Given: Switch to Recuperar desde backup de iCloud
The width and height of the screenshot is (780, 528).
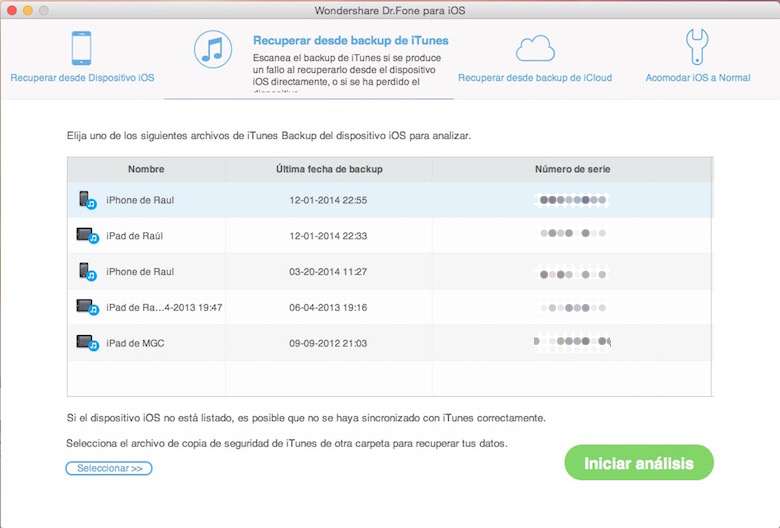Looking at the screenshot, I should point(535,78).
